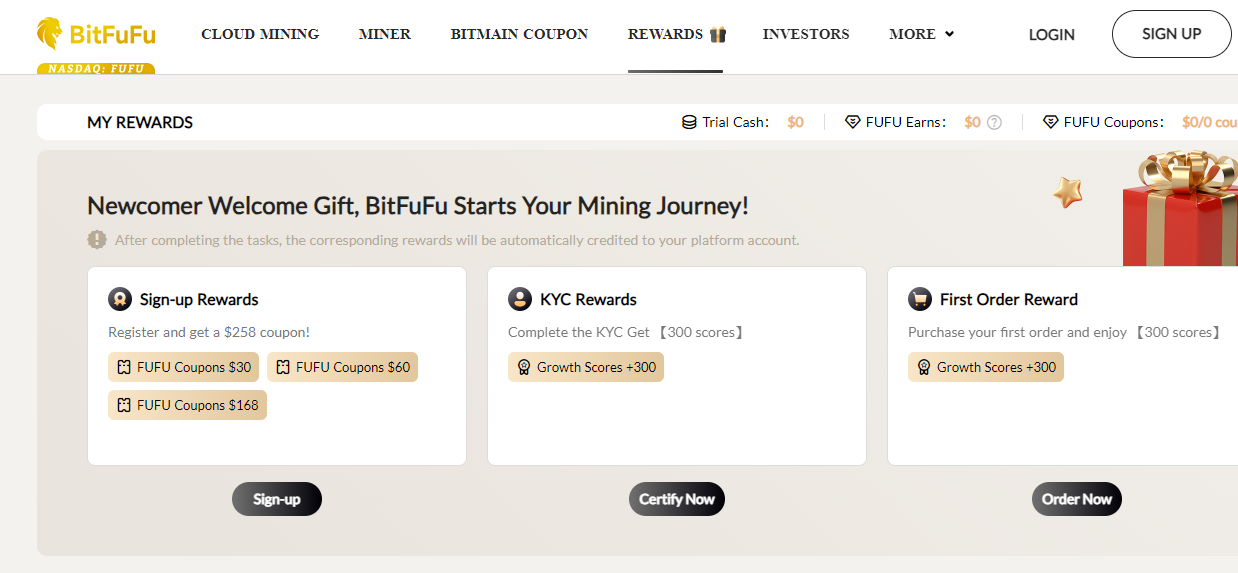Viewport: 1238px width, 573px height.
Task: Click the Trial Cash coin stack icon
Action: pos(689,122)
